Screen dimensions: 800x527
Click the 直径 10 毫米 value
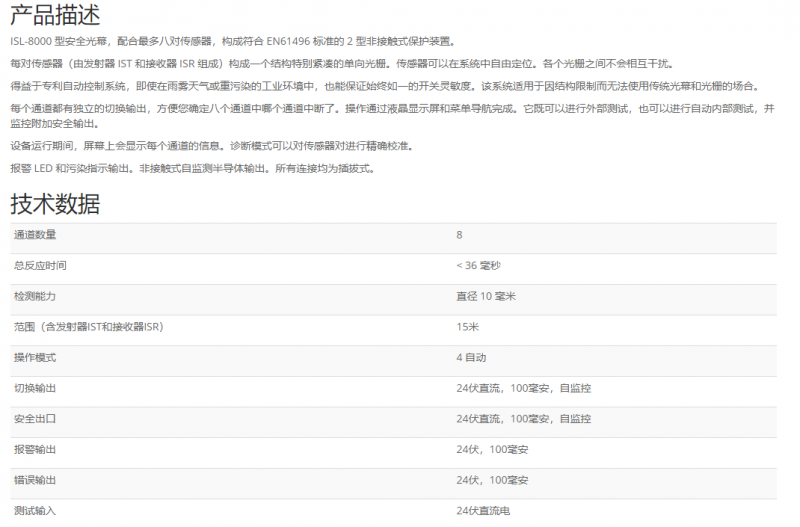(x=486, y=297)
